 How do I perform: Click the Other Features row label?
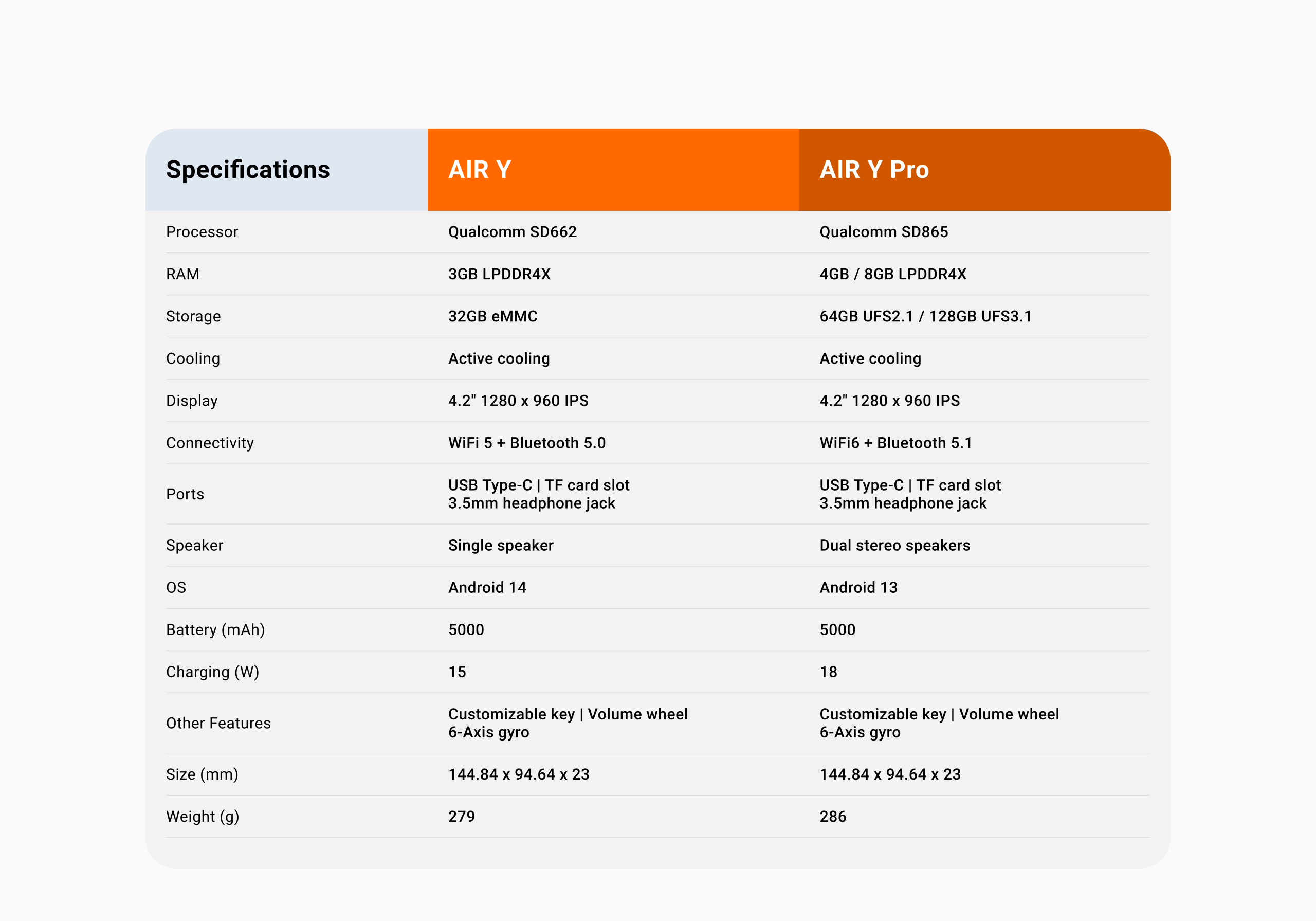click(x=218, y=724)
